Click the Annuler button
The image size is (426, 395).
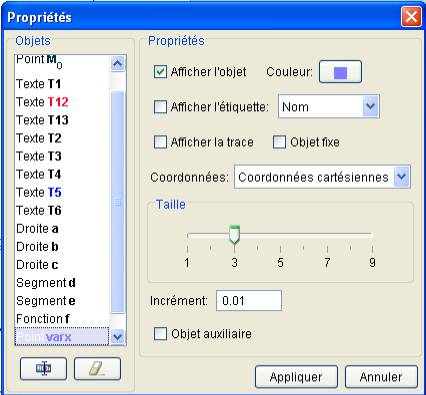381,377
